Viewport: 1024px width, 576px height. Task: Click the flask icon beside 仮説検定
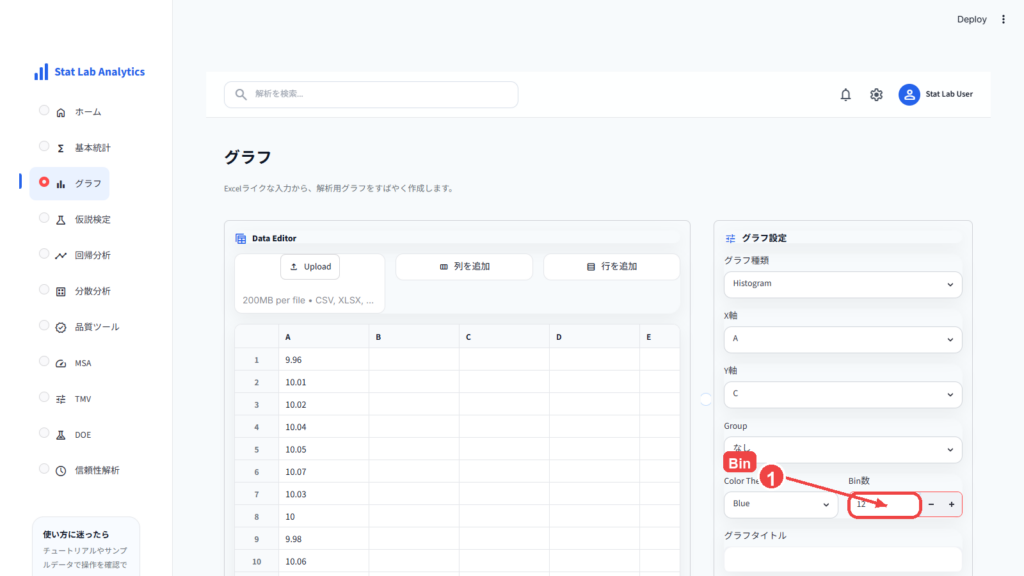pos(61,220)
